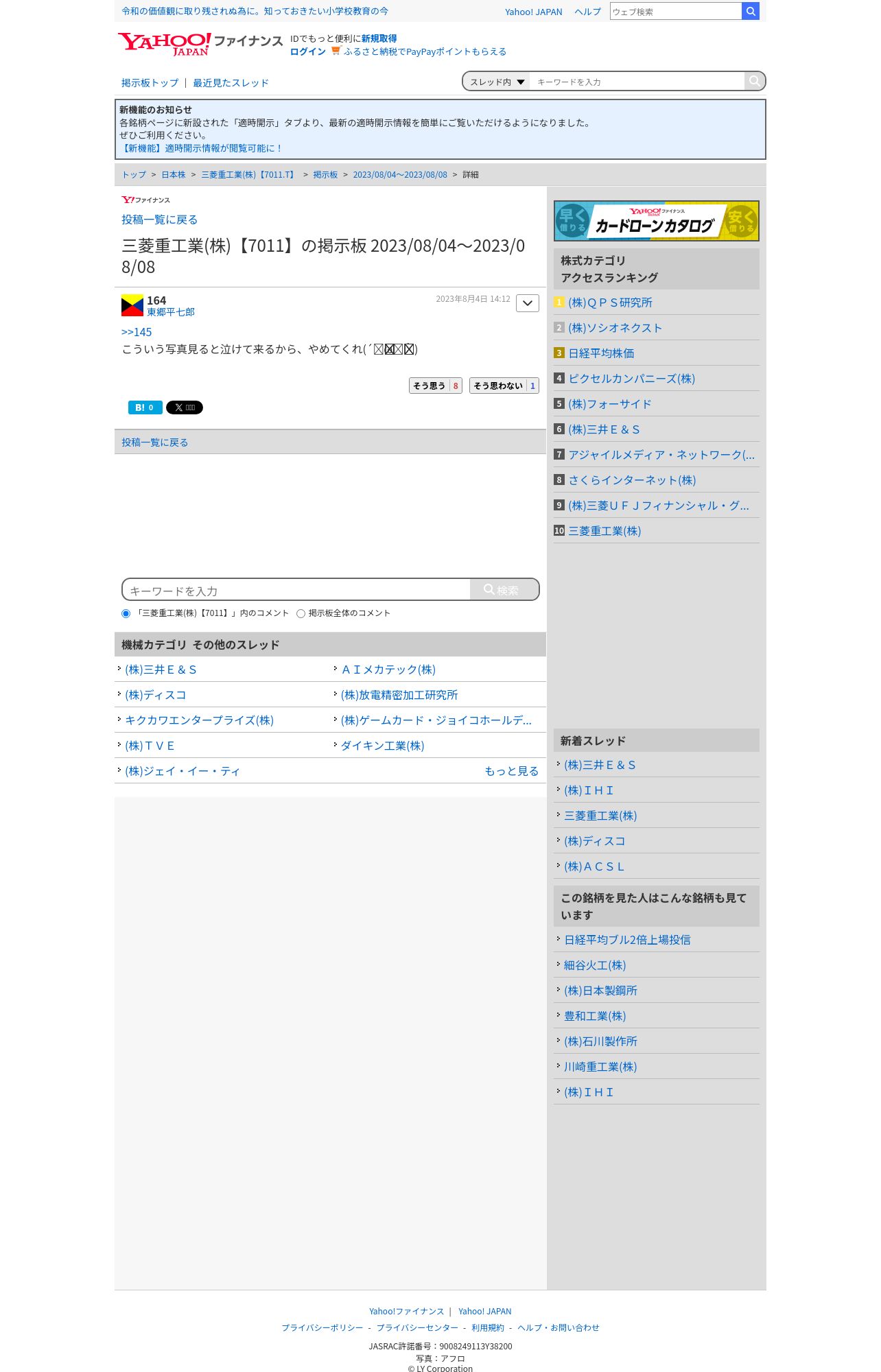Open the 【新機能】適時開示情報が閲覧可能に！ link
This screenshot has width=881, height=1372.
(201, 148)
